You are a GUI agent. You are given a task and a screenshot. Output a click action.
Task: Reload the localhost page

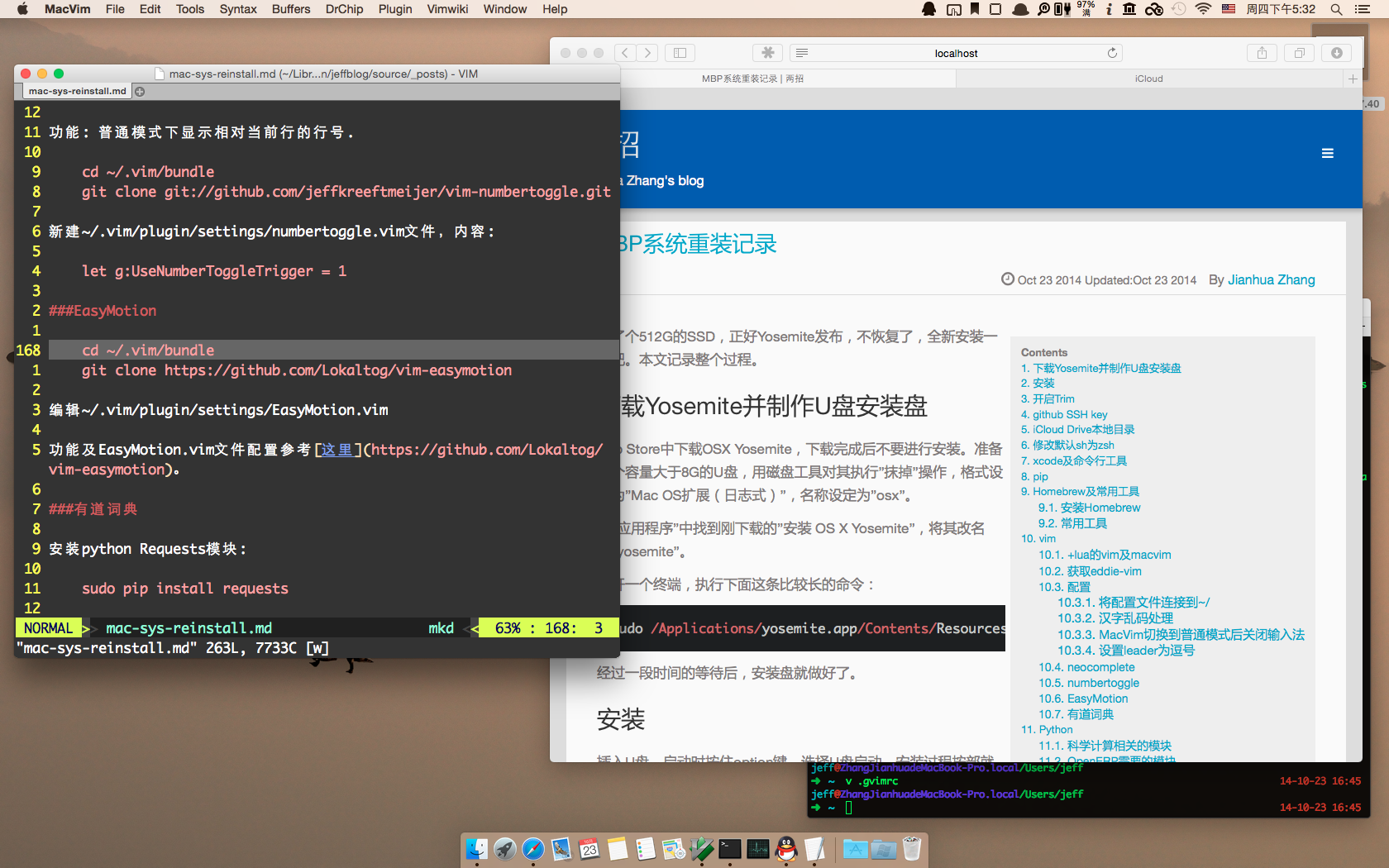click(1112, 53)
